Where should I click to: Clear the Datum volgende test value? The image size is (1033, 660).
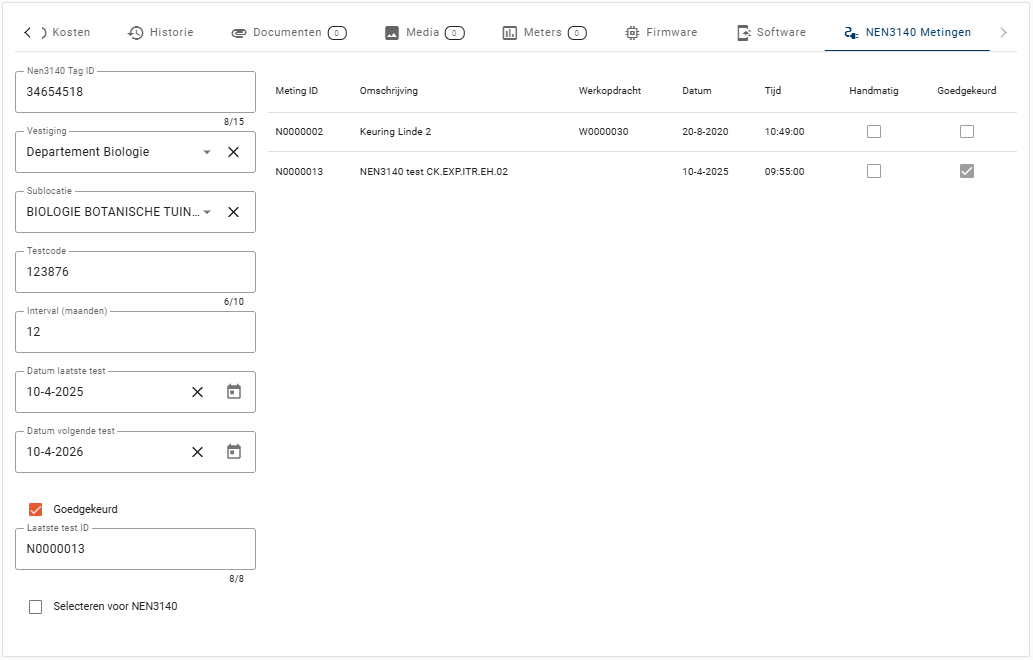coord(197,452)
